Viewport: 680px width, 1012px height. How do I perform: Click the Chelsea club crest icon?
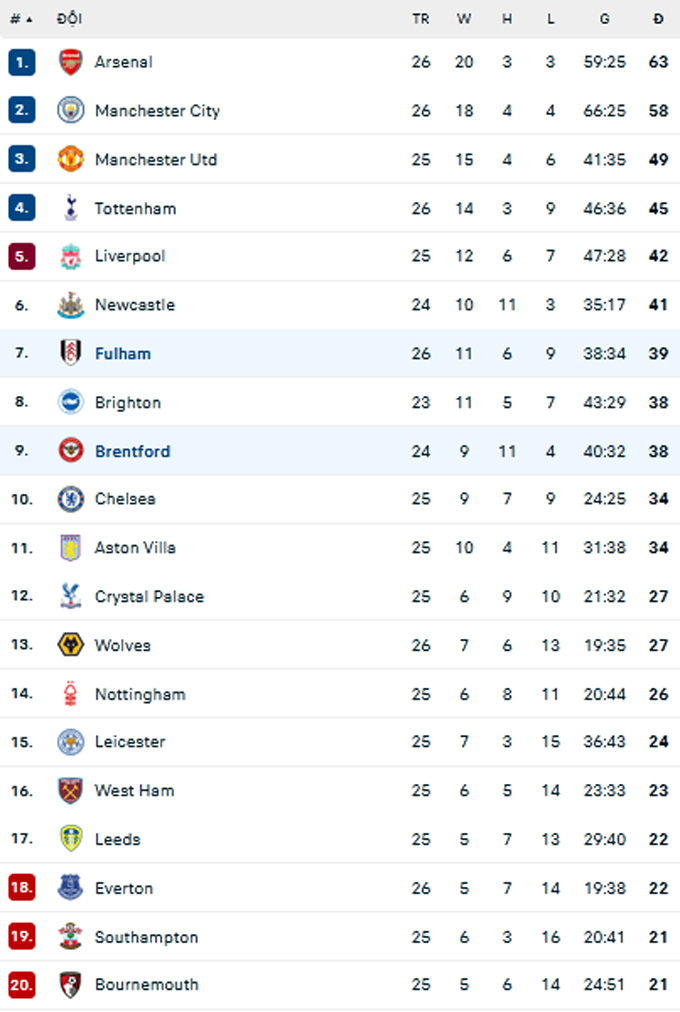[x=71, y=499]
